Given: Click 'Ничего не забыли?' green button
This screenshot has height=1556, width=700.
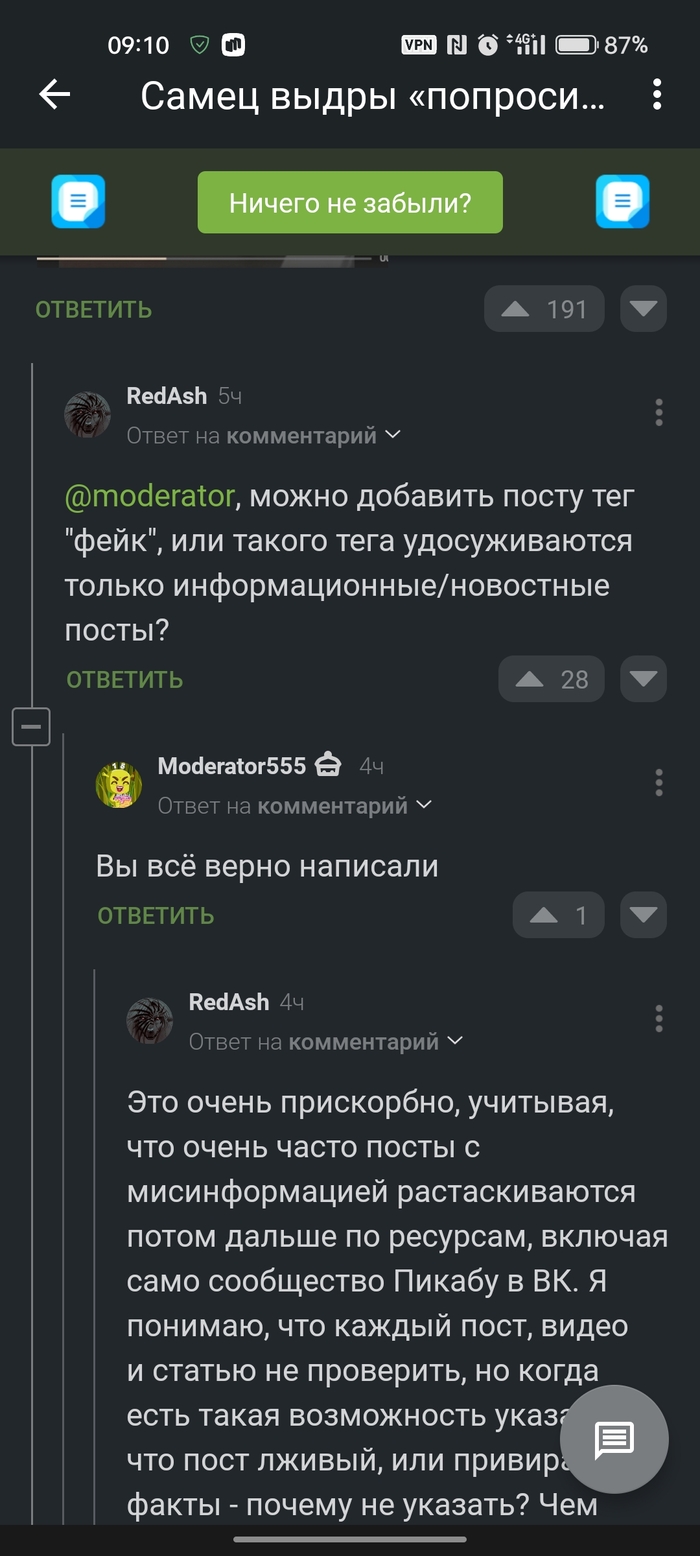Looking at the screenshot, I should pos(350,203).
